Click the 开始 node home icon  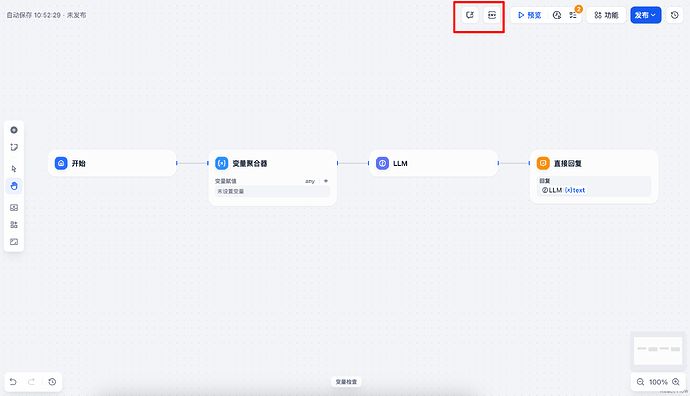(61, 163)
